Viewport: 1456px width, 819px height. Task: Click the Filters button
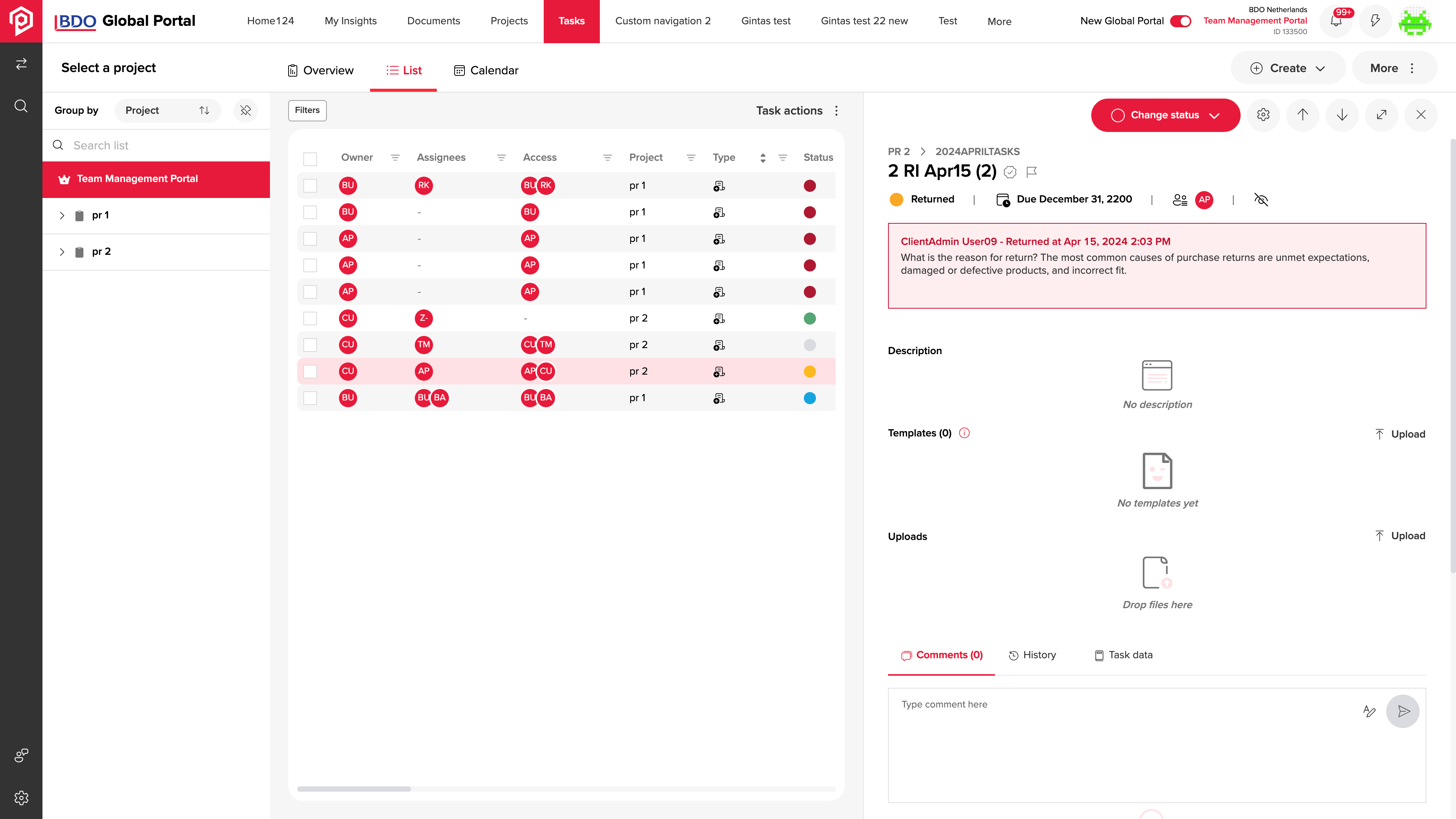pos(308,110)
